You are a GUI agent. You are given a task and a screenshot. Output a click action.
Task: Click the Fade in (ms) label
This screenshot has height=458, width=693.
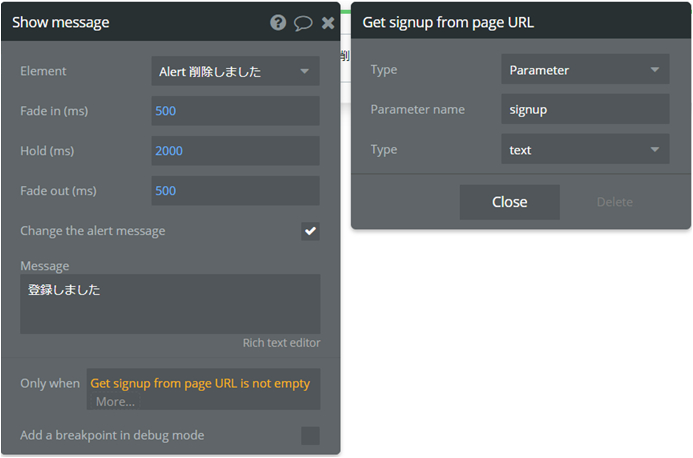pos(54,111)
